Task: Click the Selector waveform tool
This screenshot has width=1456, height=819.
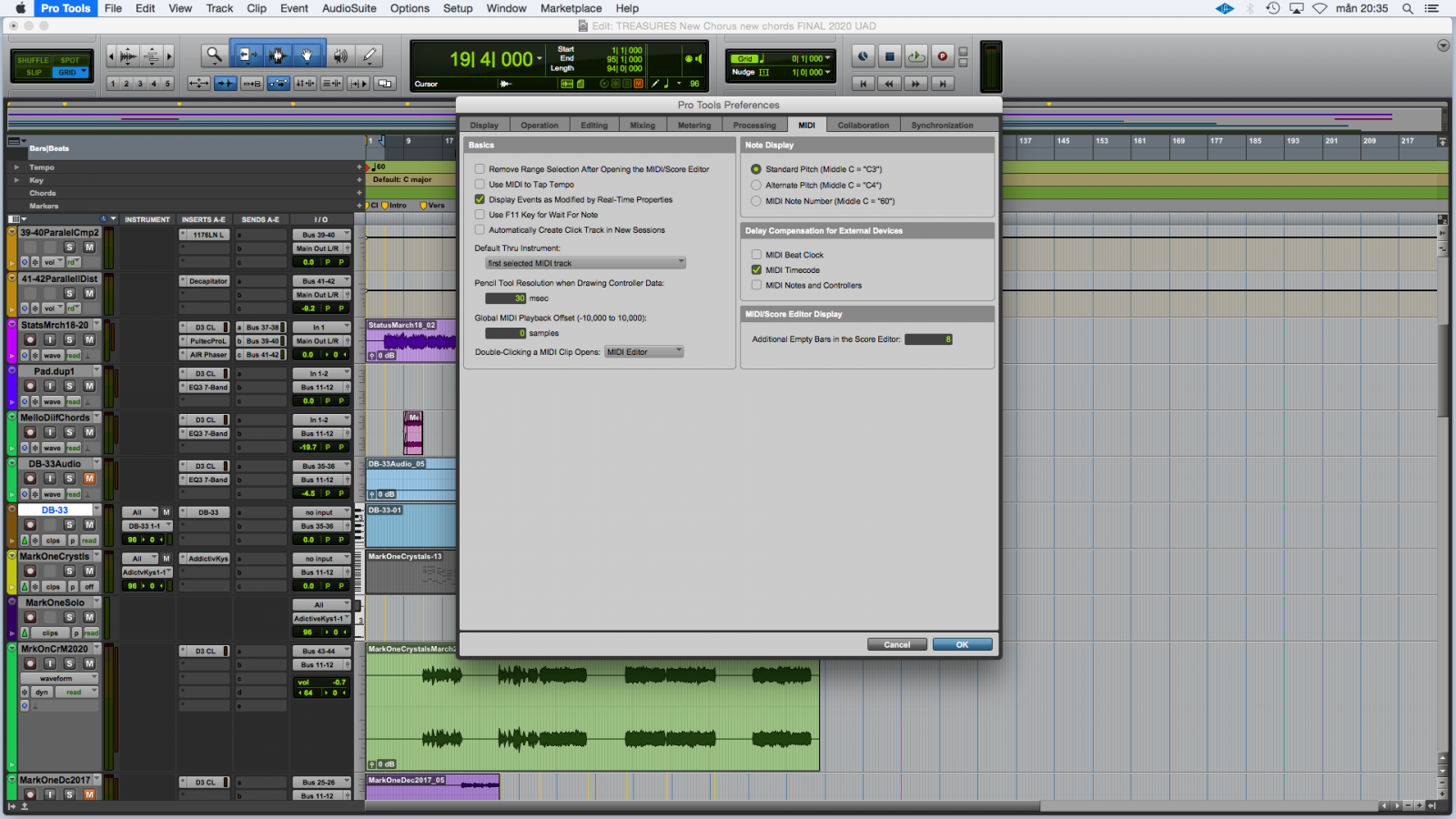Action: coord(277,56)
